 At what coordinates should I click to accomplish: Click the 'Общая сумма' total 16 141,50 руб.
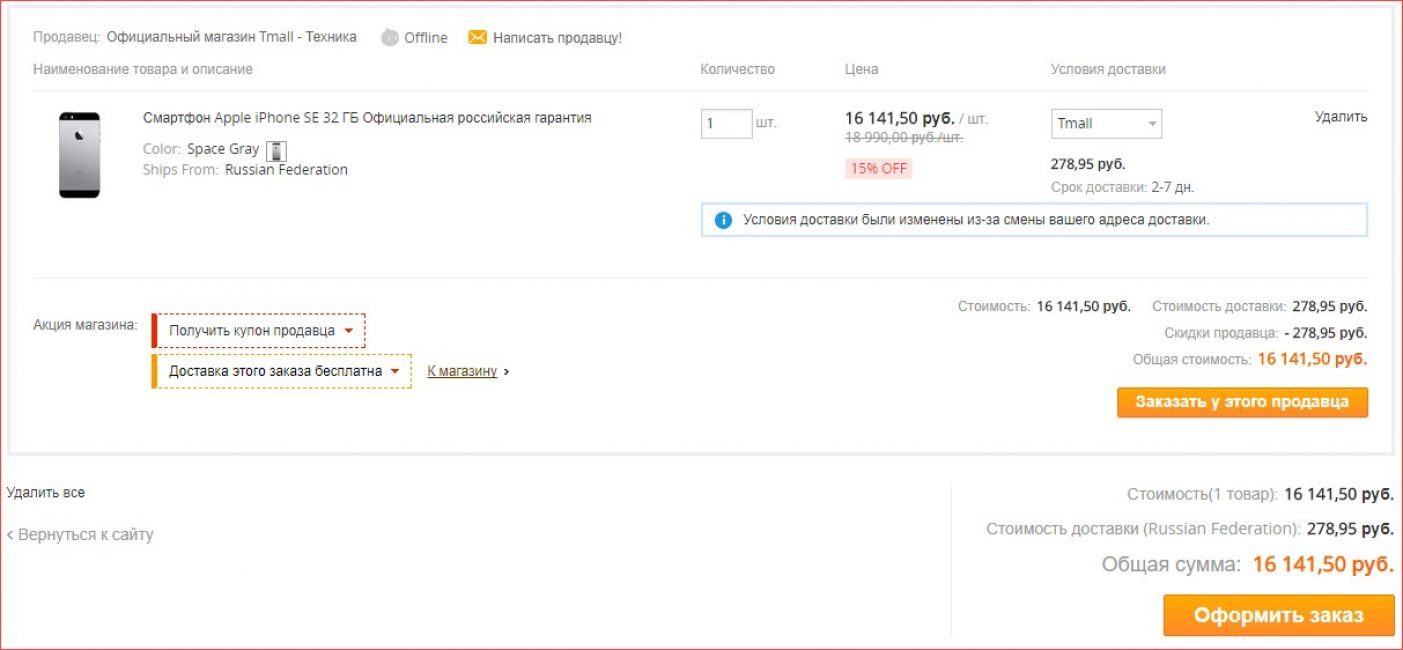1323,565
